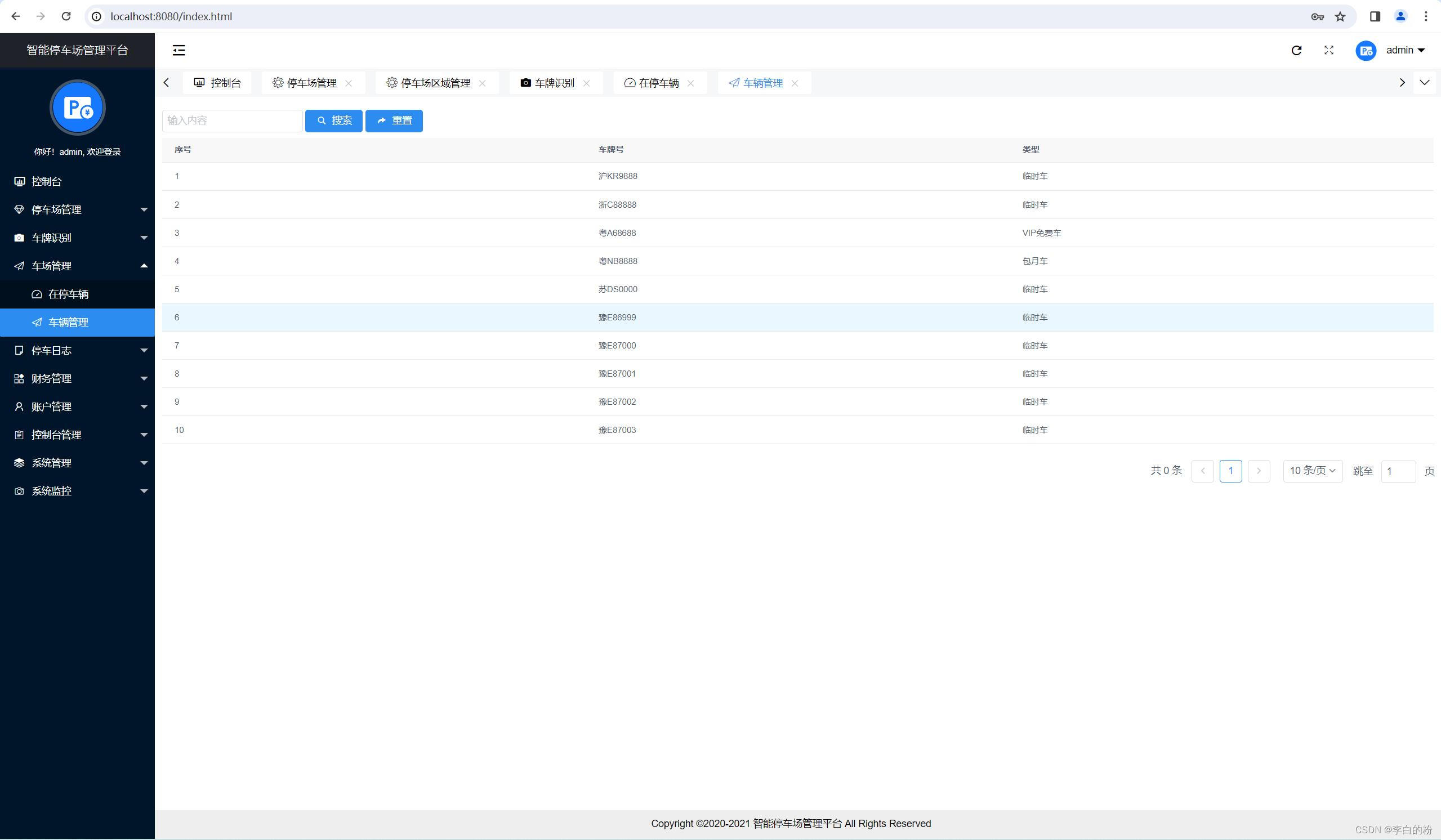Image resolution: width=1441 pixels, height=840 pixels.
Task: Click the parking logo avatar in sidebar
Action: tap(78, 108)
